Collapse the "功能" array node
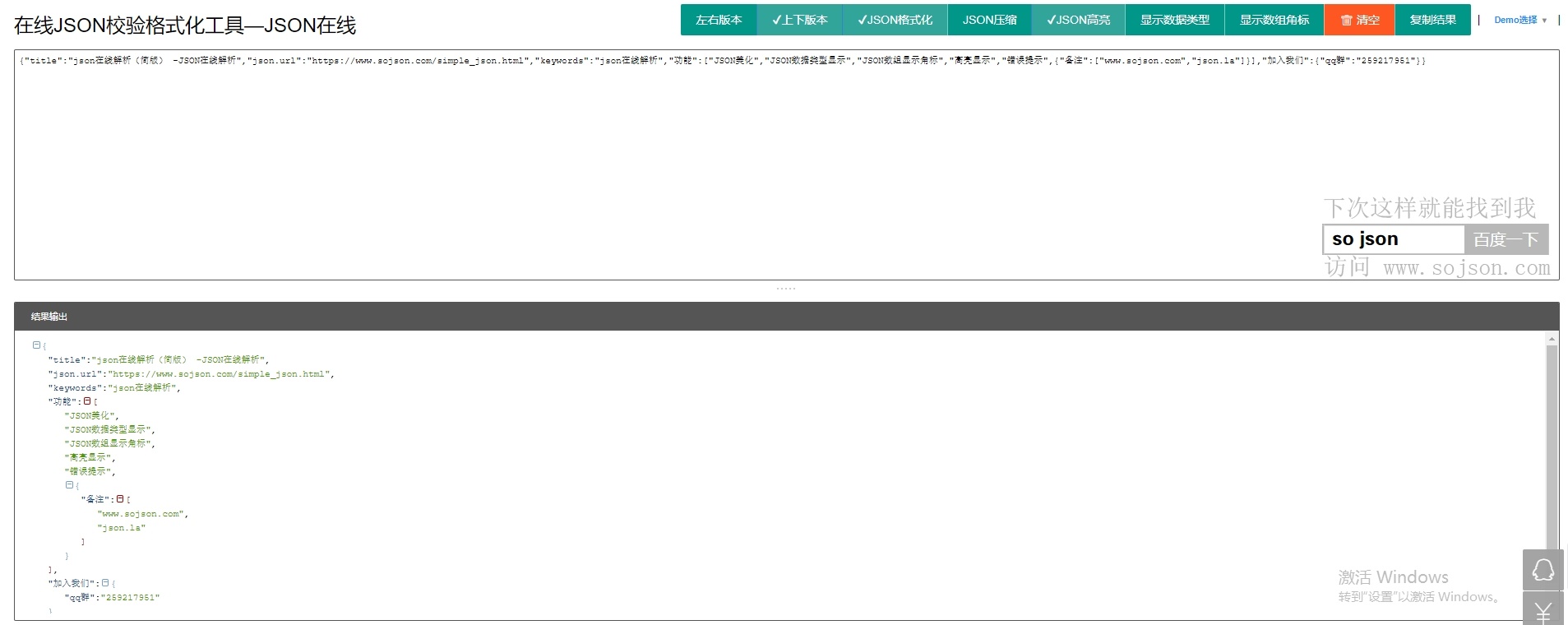This screenshot has width=1568, height=625. (x=87, y=401)
